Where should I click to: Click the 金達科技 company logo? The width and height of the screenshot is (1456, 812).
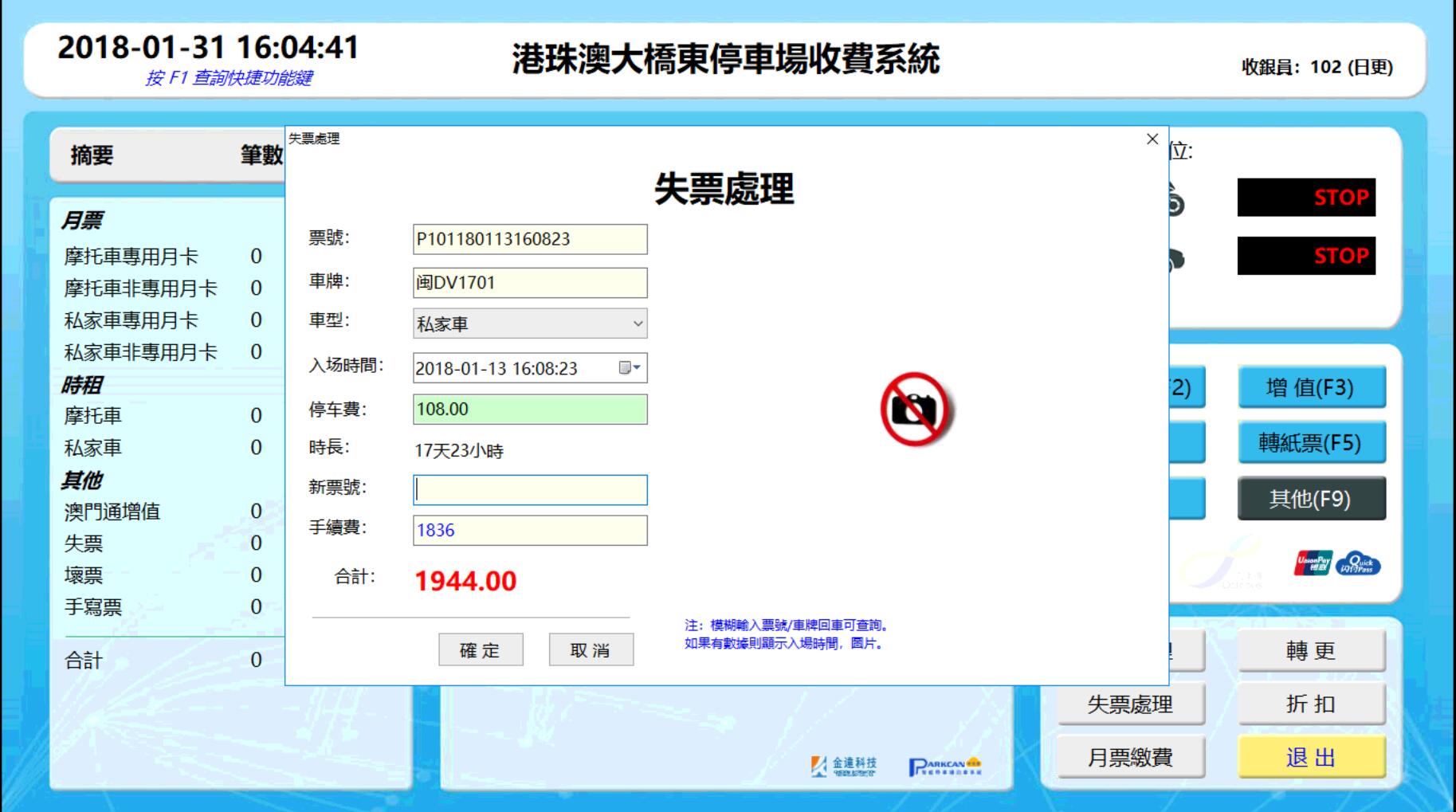tap(844, 766)
